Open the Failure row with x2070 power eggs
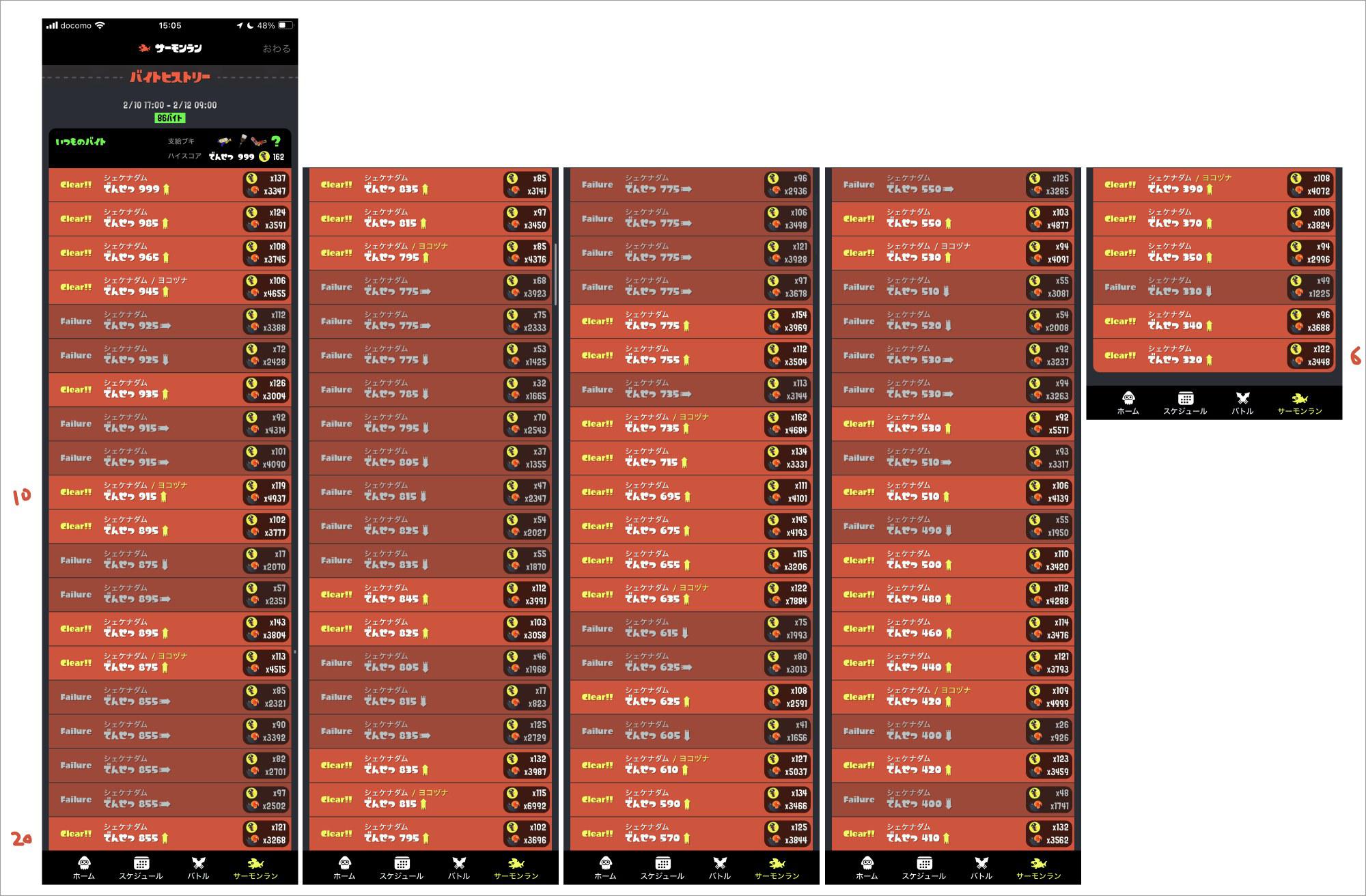Screen dimensions: 1366x896 point(170,560)
